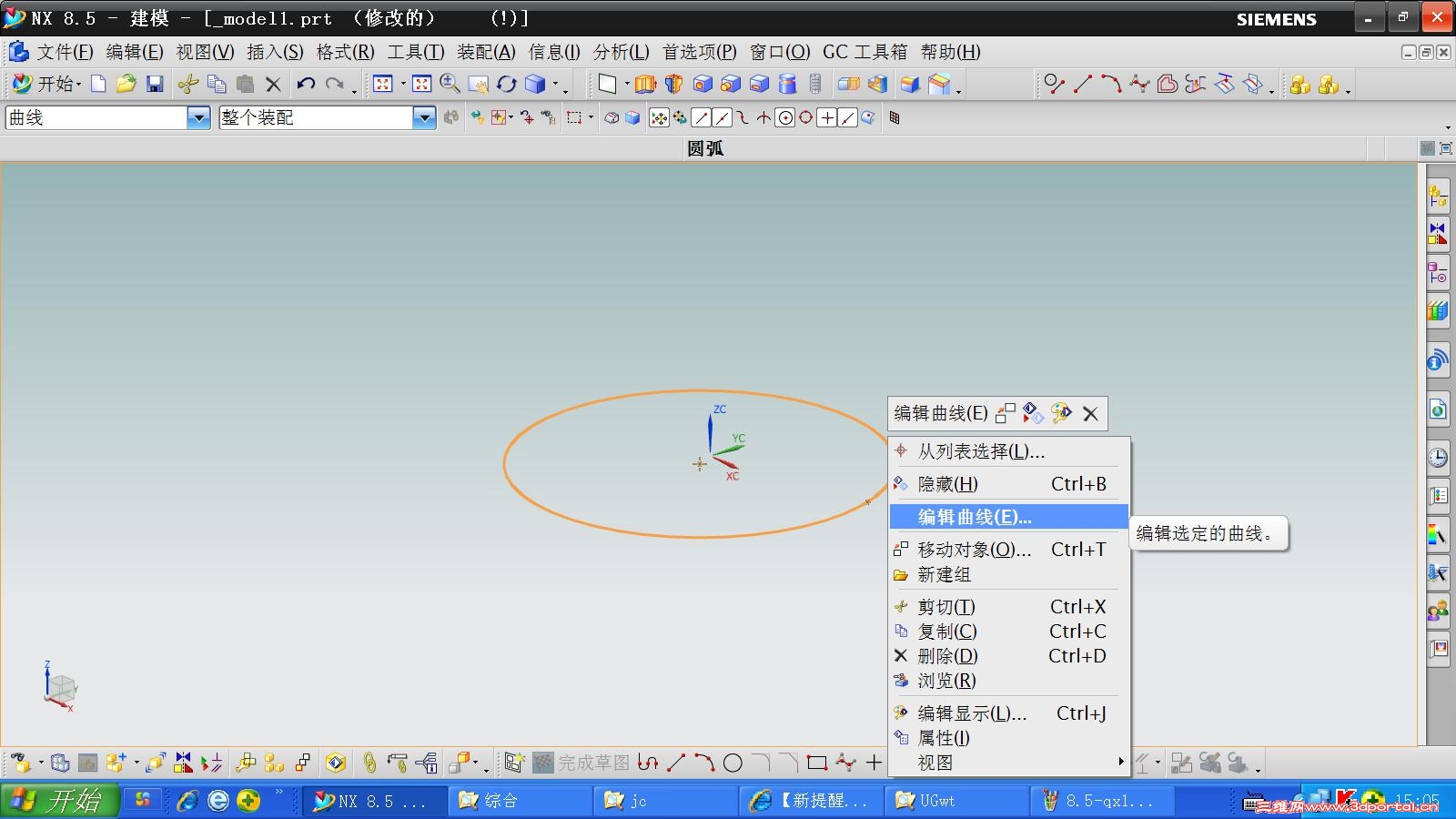The width and height of the screenshot is (1456, 819).
Task: Select the Arc curve tool in top toolbar
Action: coord(1111,85)
